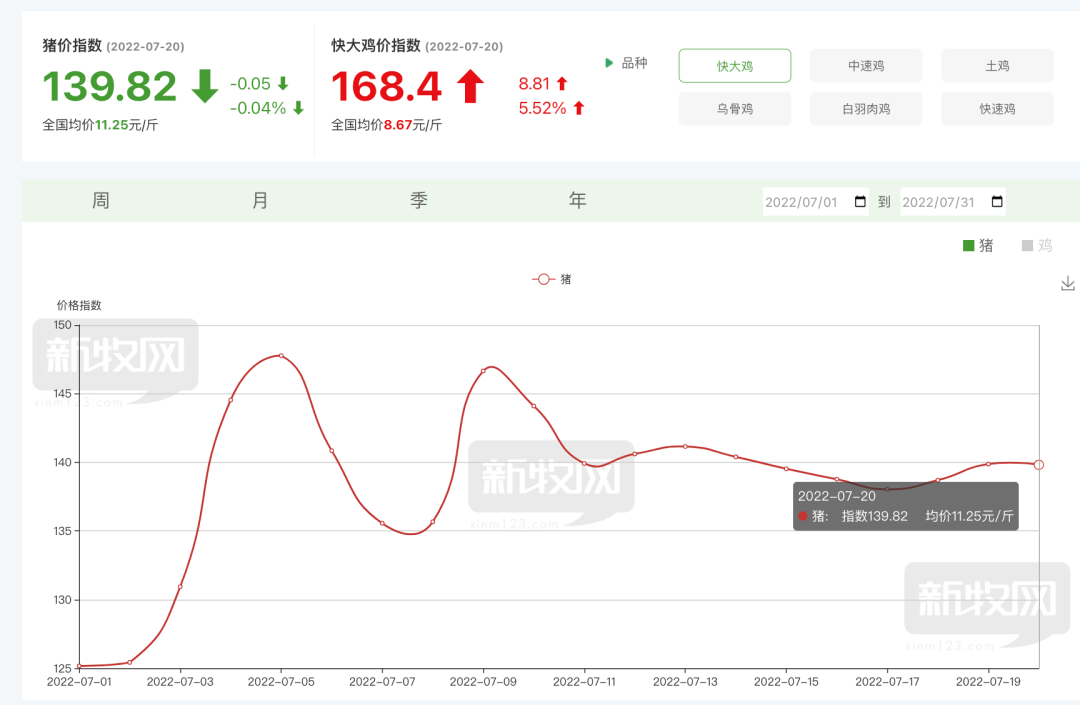Click the 5.52% change value
Image resolution: width=1080 pixels, height=705 pixels.
click(x=542, y=108)
